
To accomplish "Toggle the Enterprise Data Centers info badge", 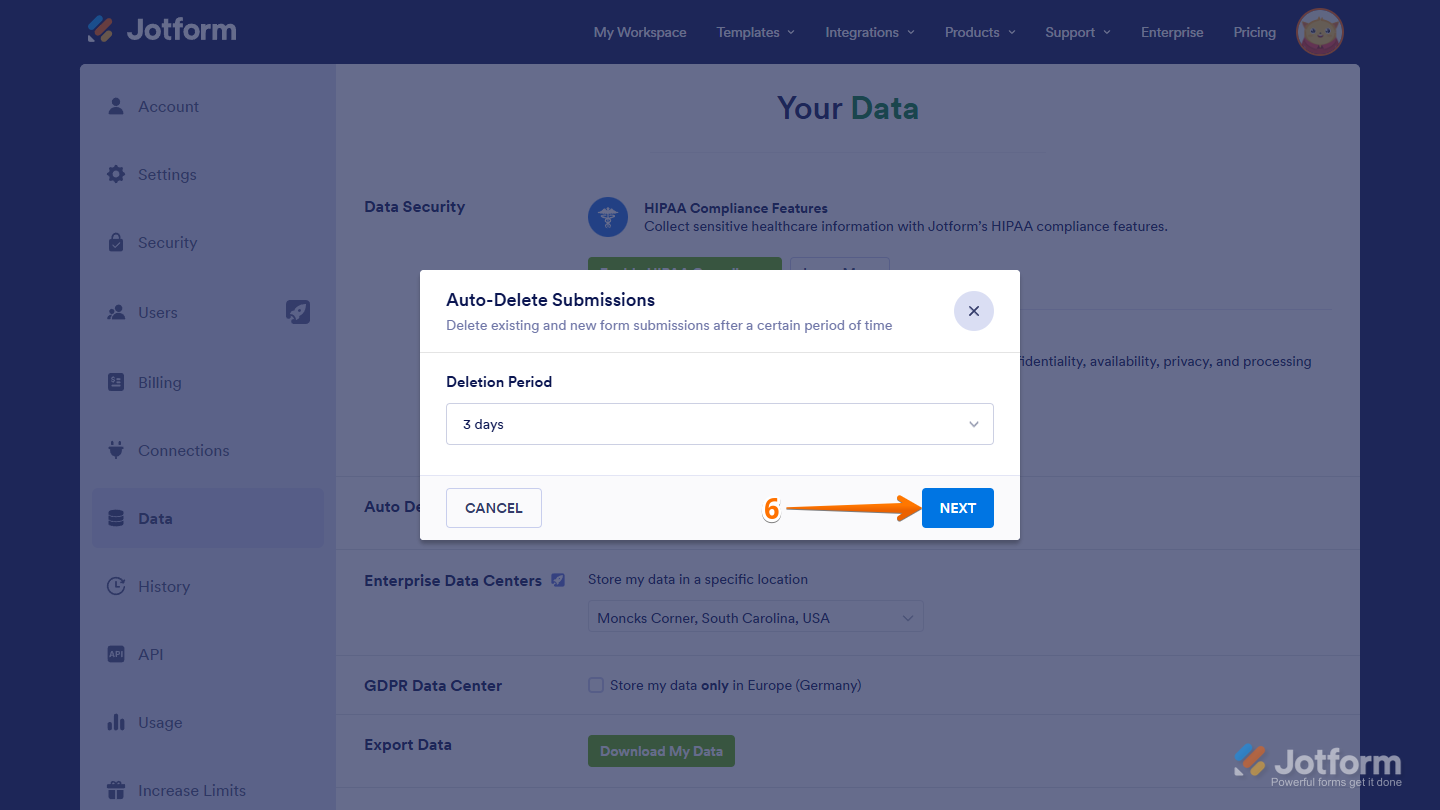I will click(558, 580).
